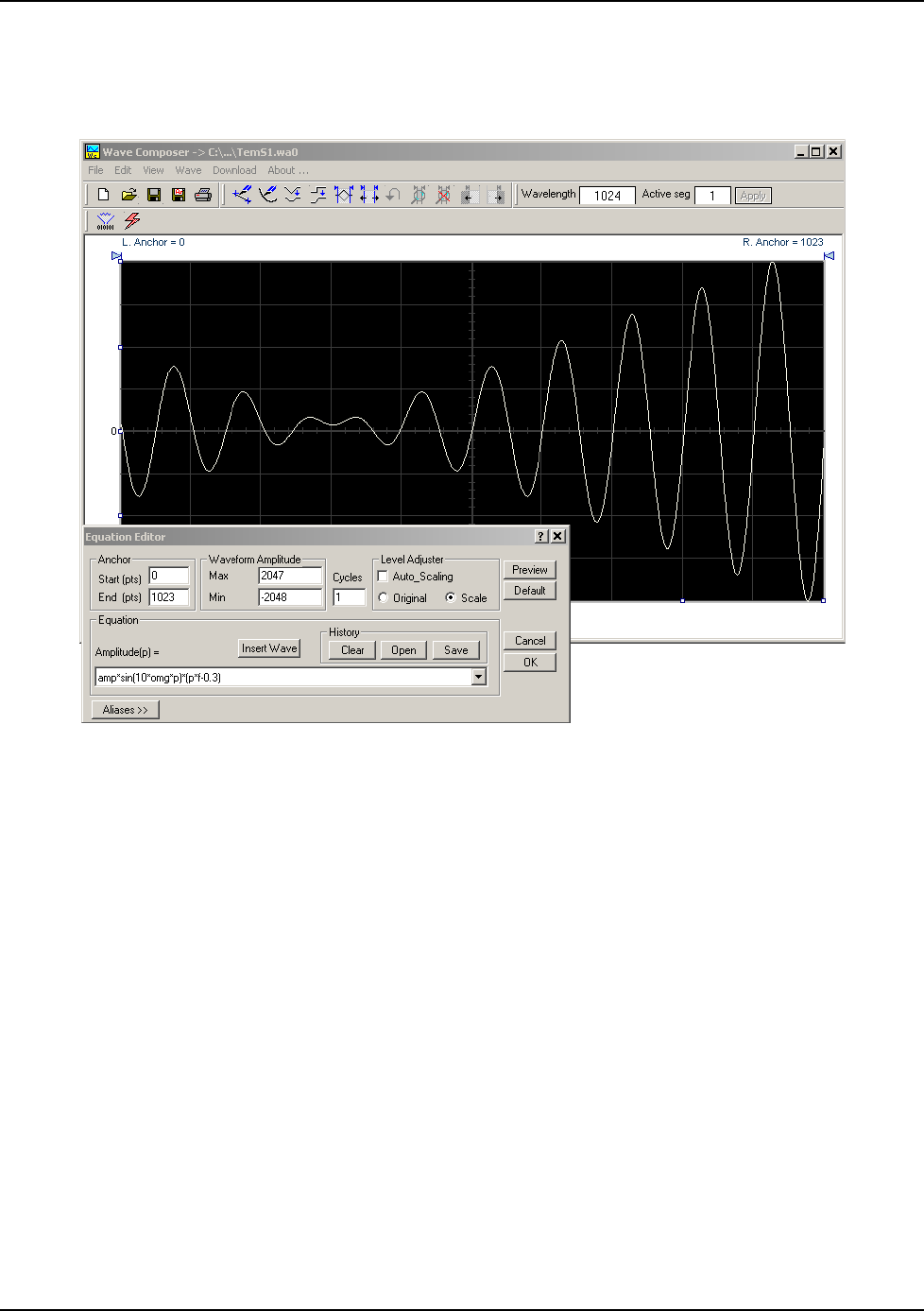Click the Anchor Start (pts) field
924x1311 pixels.
[169, 576]
